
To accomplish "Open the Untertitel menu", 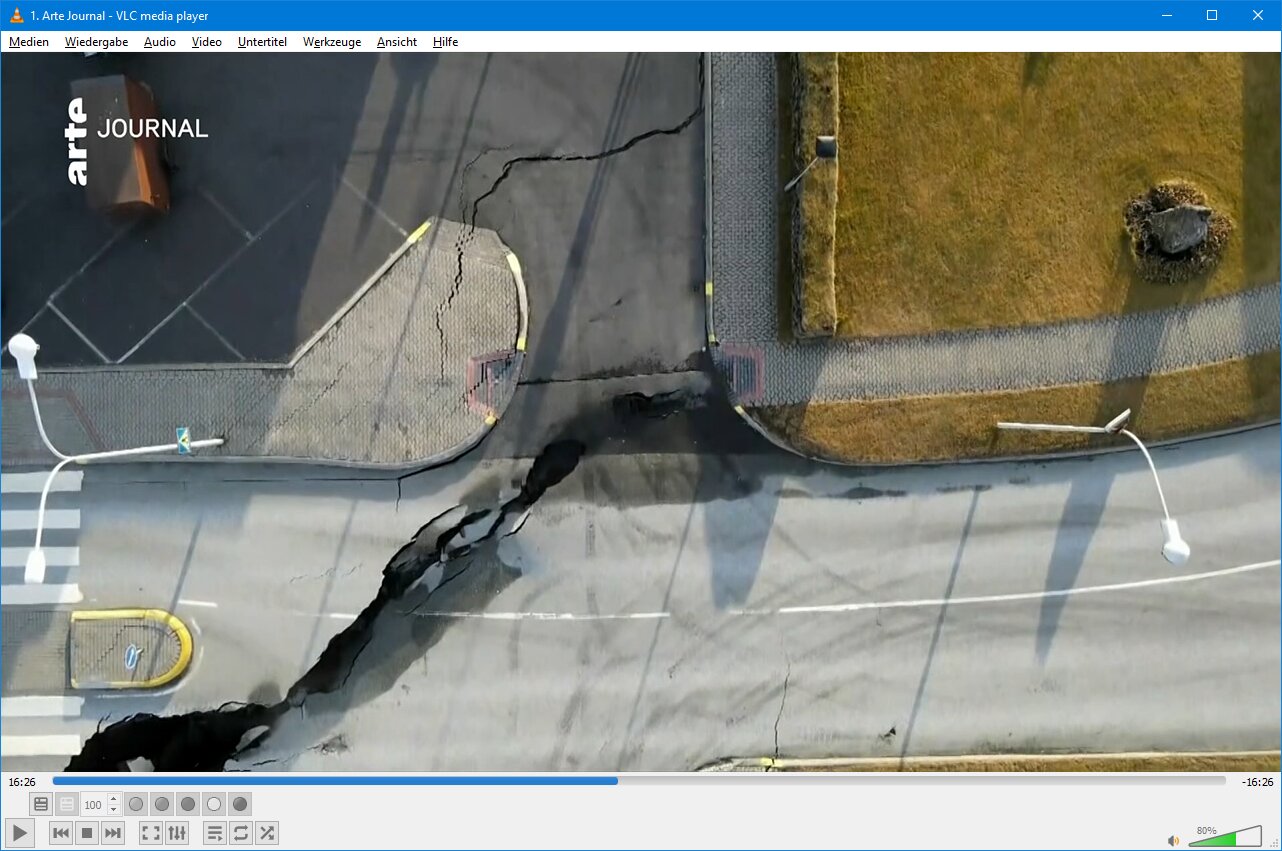I will pos(262,42).
